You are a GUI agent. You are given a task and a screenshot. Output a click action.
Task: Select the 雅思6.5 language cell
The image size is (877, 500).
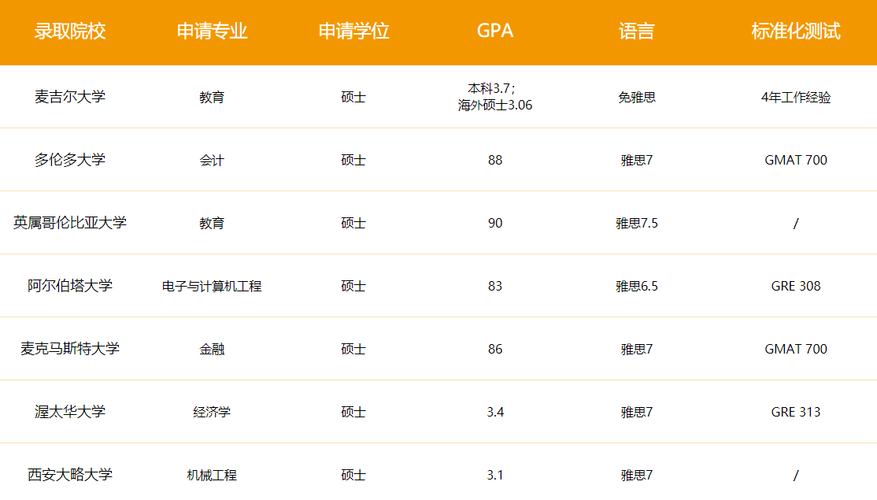pyautogui.click(x=636, y=286)
